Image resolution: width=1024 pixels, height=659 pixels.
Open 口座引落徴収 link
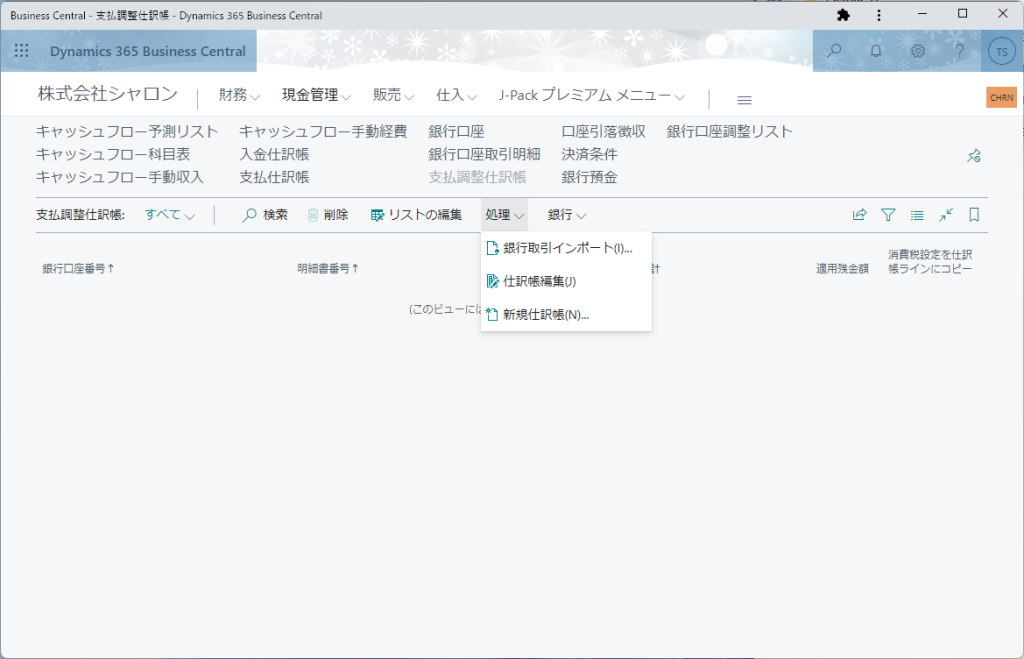[x=603, y=131]
